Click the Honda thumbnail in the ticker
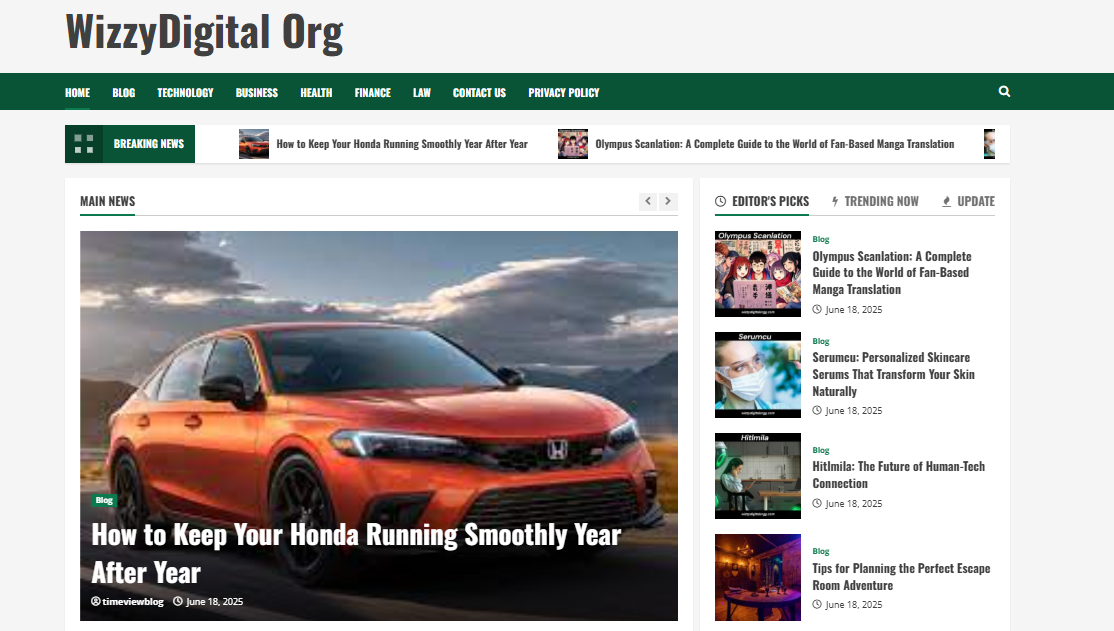This screenshot has width=1114, height=631. [x=254, y=144]
